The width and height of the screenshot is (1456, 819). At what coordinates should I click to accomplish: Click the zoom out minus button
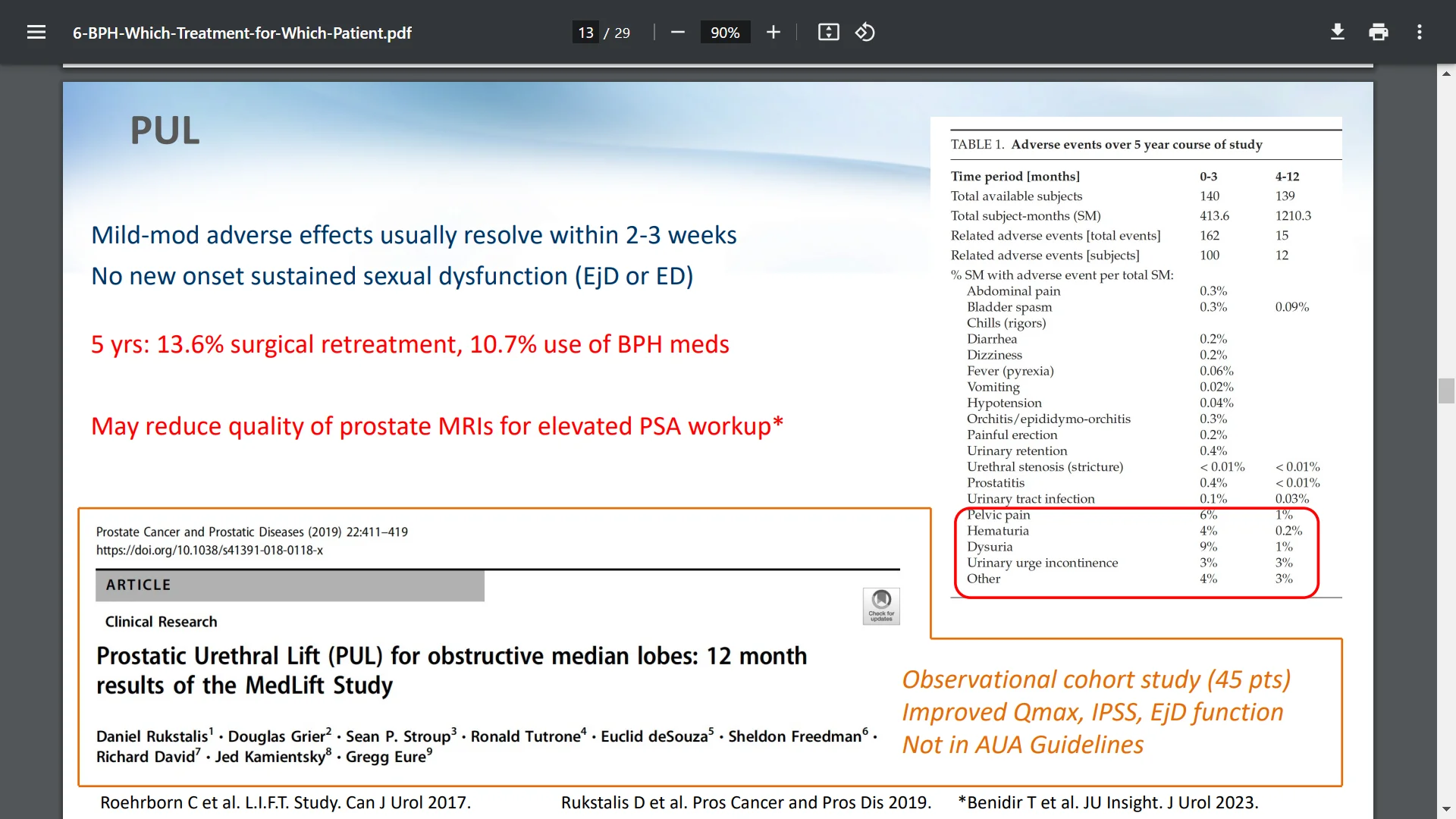pos(678,32)
